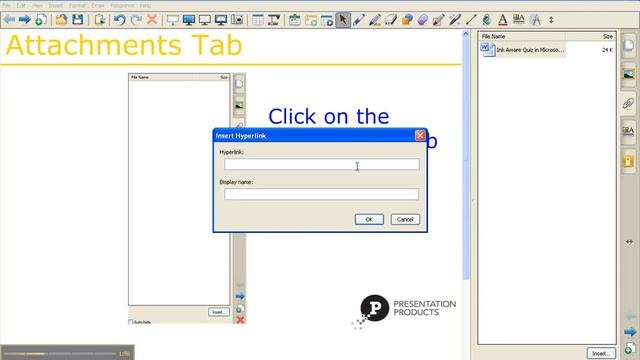The height and width of the screenshot is (360, 640).
Task: Click the video progress bar at the bottom left
Action: 61,353
